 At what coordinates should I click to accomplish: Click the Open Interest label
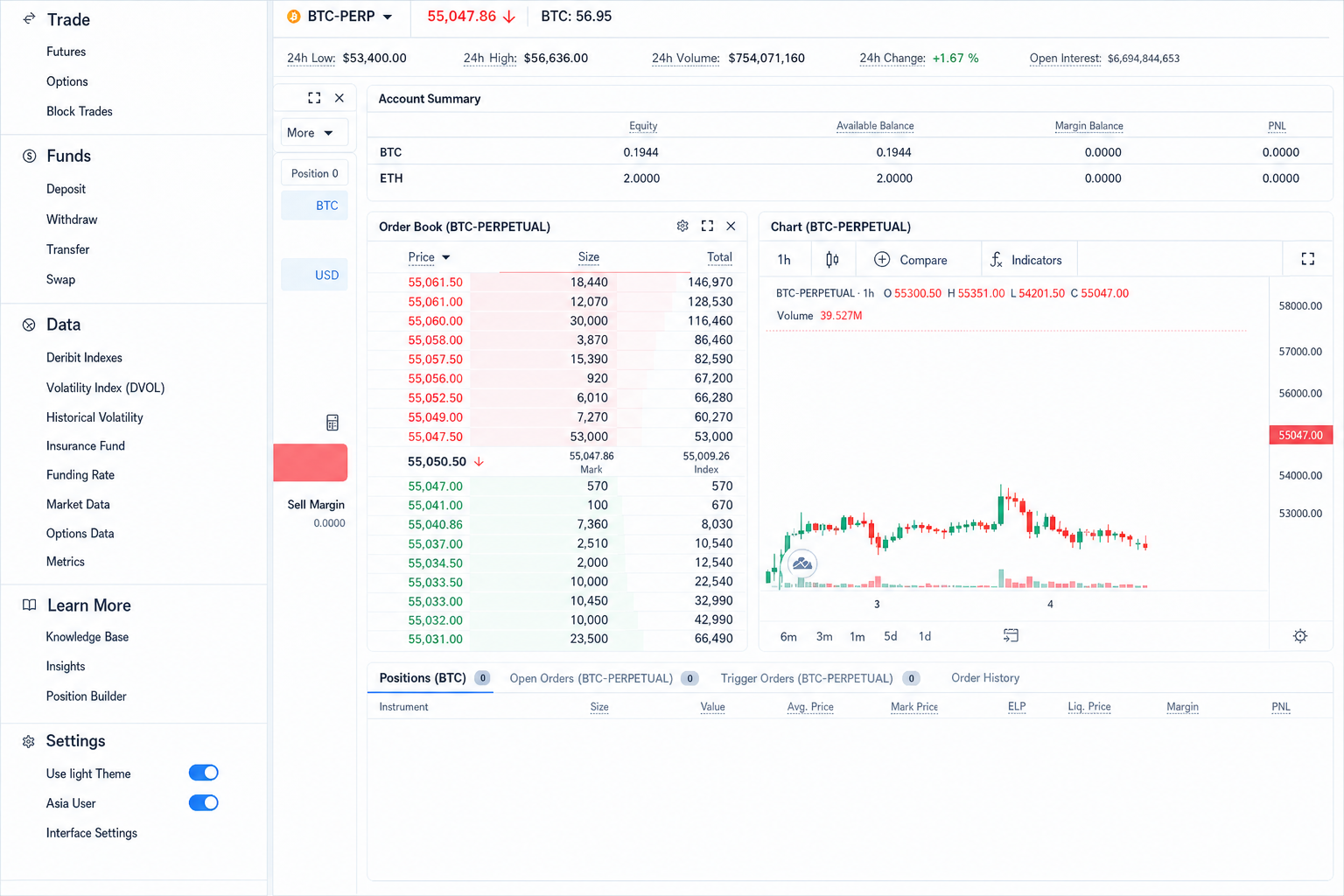(x=1066, y=58)
